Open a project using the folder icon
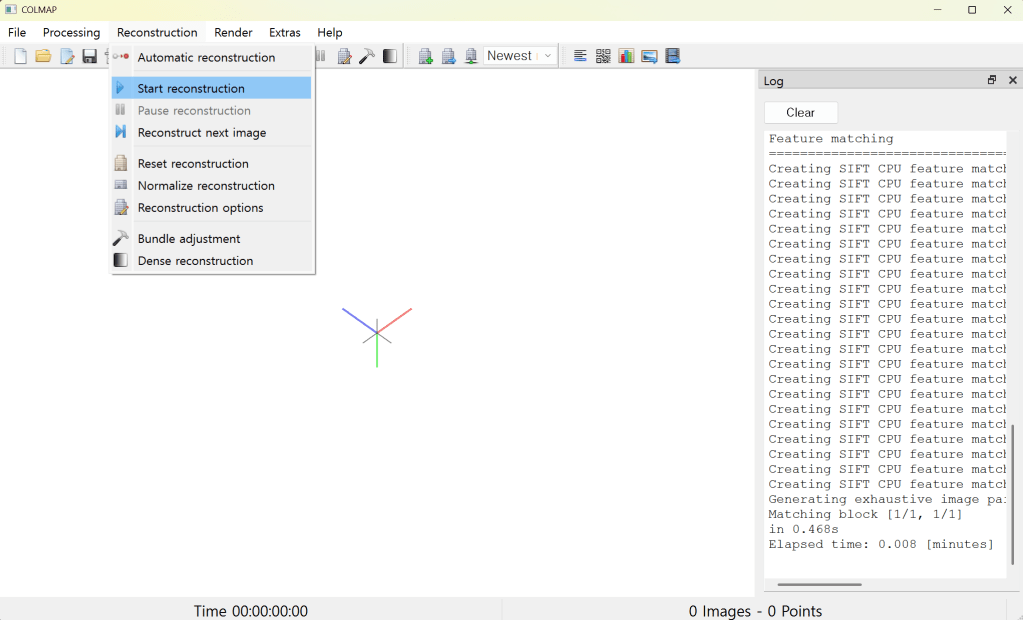Screen dimensions: 1023x620 [43, 56]
